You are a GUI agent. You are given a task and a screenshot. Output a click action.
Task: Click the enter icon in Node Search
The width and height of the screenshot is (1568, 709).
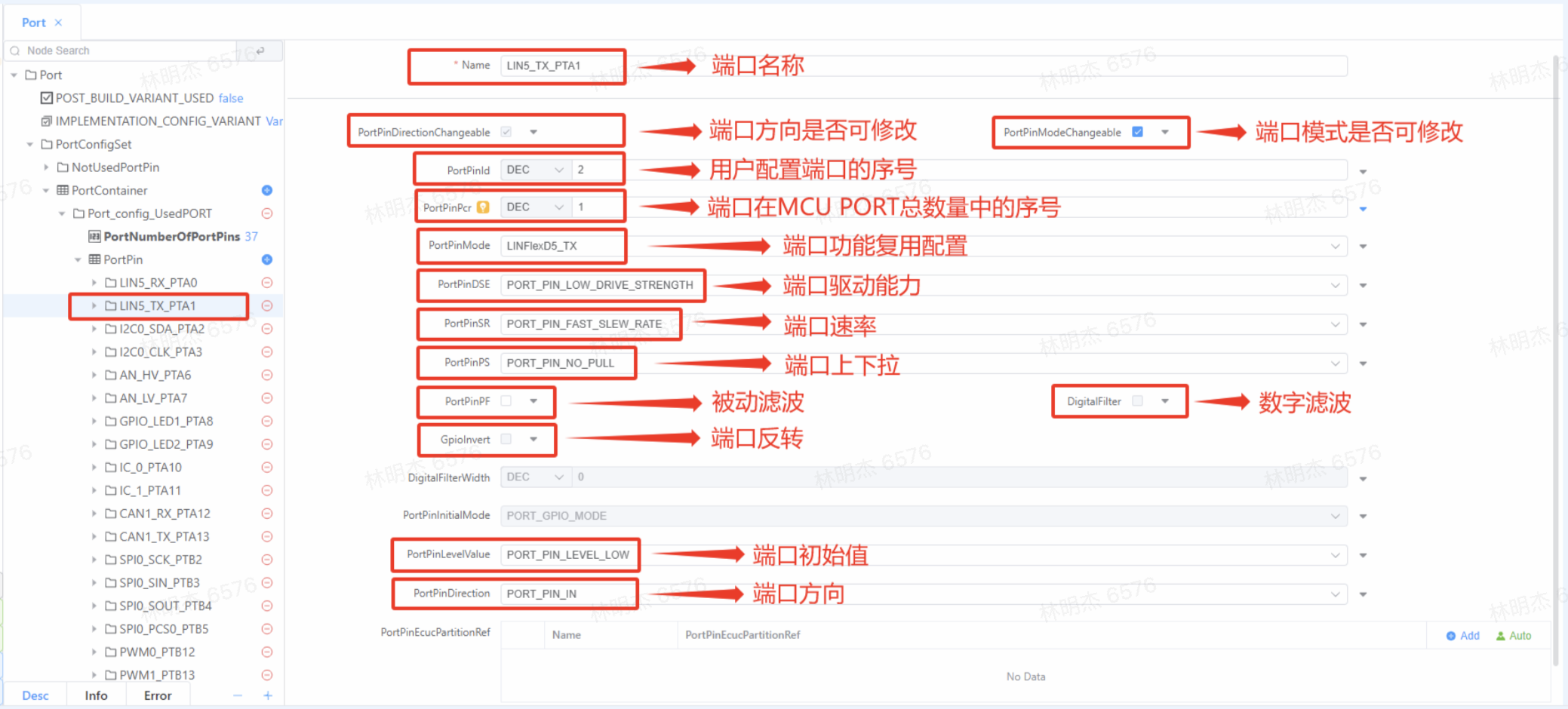coord(260,51)
